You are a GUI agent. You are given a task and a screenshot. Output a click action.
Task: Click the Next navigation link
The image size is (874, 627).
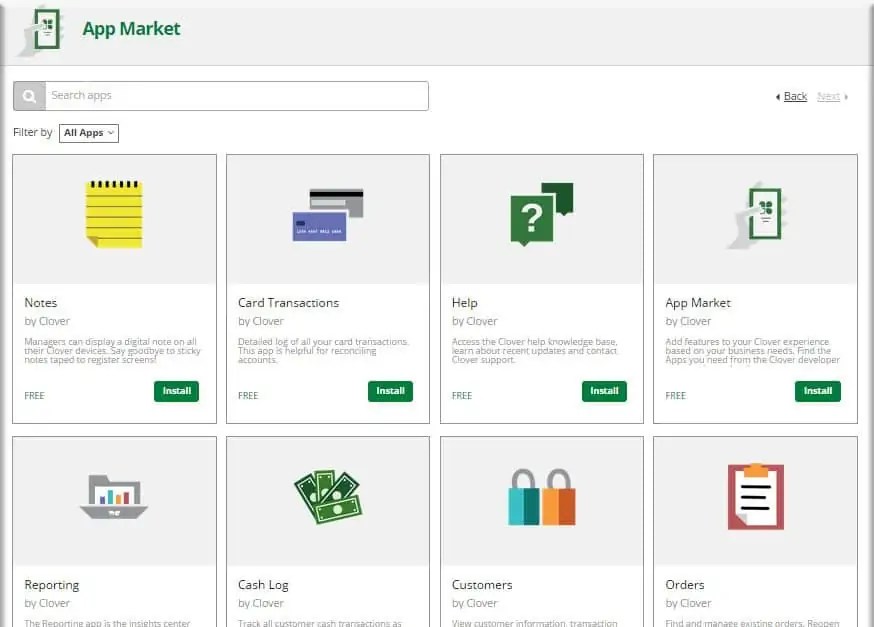[828, 96]
